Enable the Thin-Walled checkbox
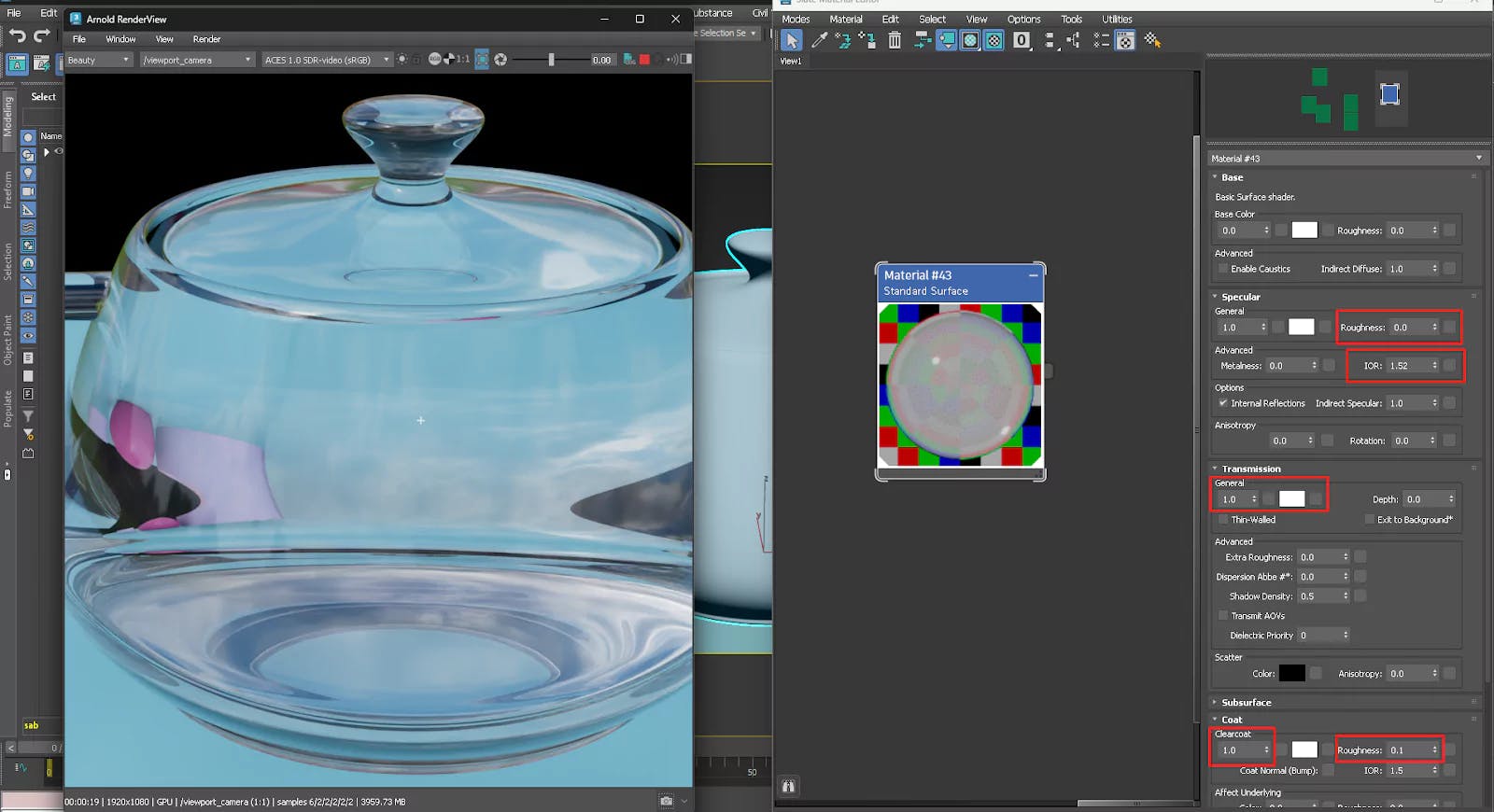 click(x=1223, y=520)
